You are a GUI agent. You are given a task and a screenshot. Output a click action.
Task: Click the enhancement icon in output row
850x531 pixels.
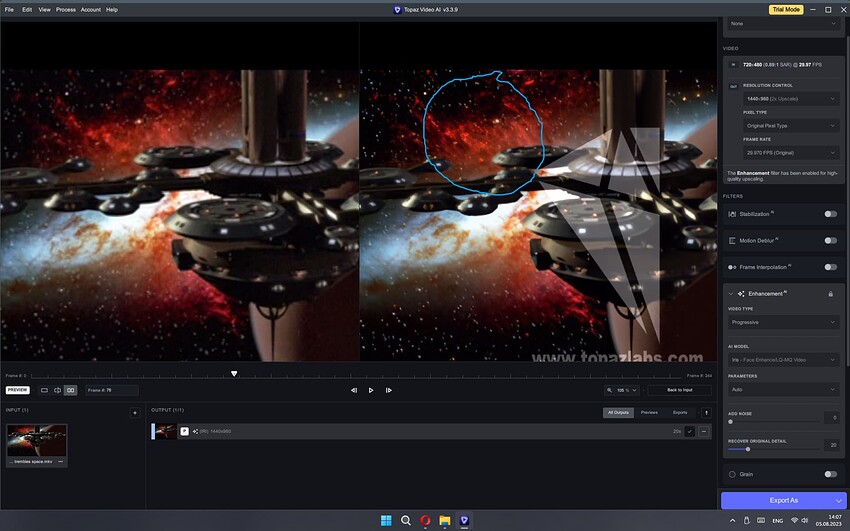coord(195,431)
